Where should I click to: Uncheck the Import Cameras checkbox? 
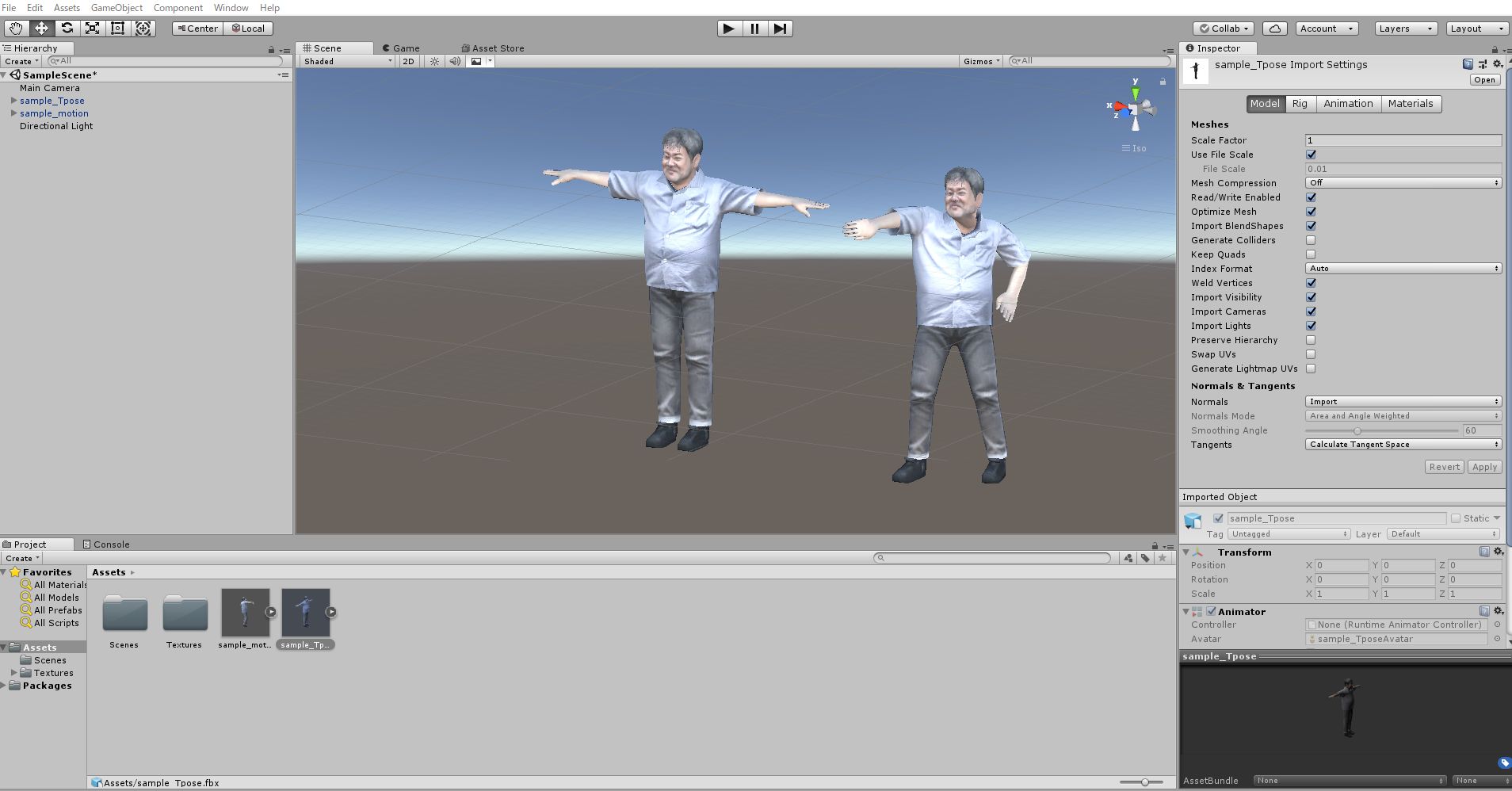pyautogui.click(x=1311, y=311)
